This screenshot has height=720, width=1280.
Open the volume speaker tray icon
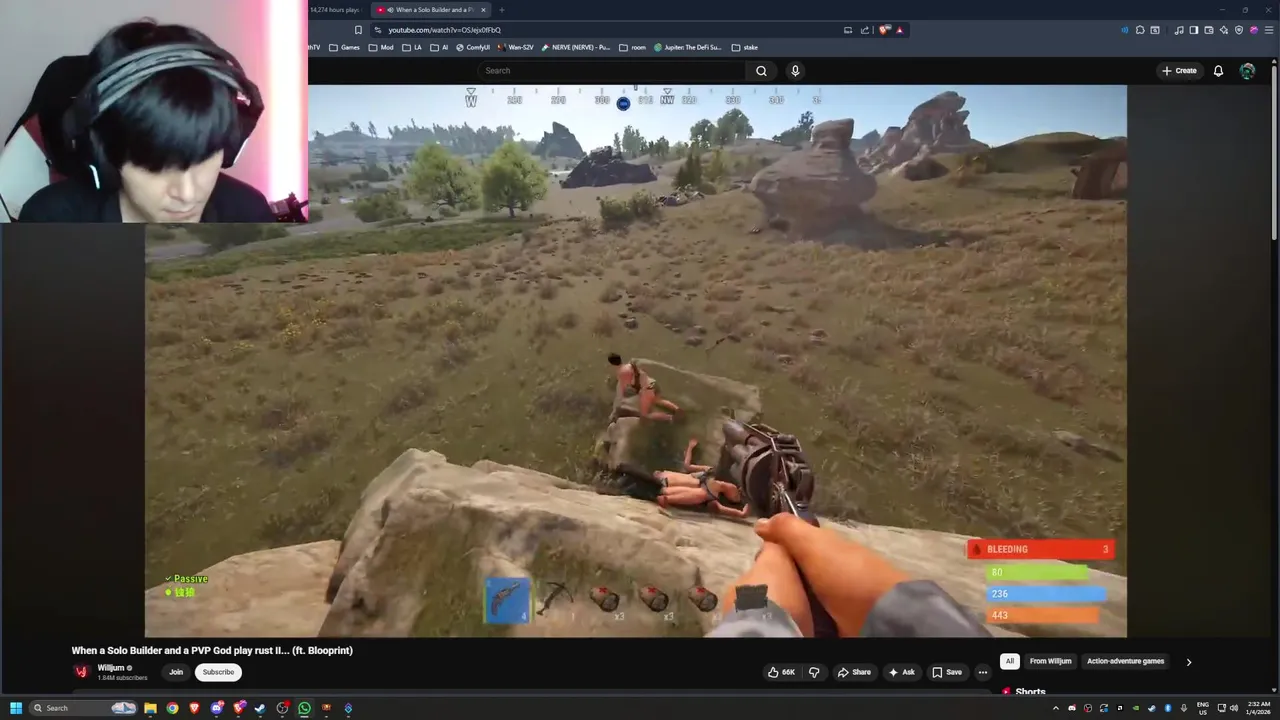1233,708
